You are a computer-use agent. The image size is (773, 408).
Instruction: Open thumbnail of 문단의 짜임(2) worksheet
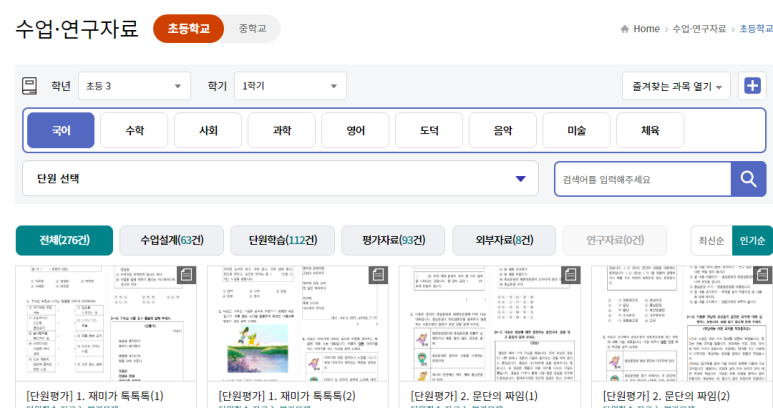[x=682, y=323]
